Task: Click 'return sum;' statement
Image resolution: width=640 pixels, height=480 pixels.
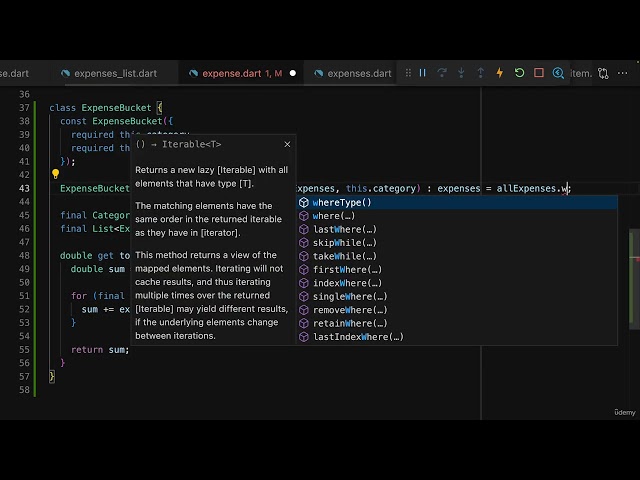Action: [x=100, y=350]
